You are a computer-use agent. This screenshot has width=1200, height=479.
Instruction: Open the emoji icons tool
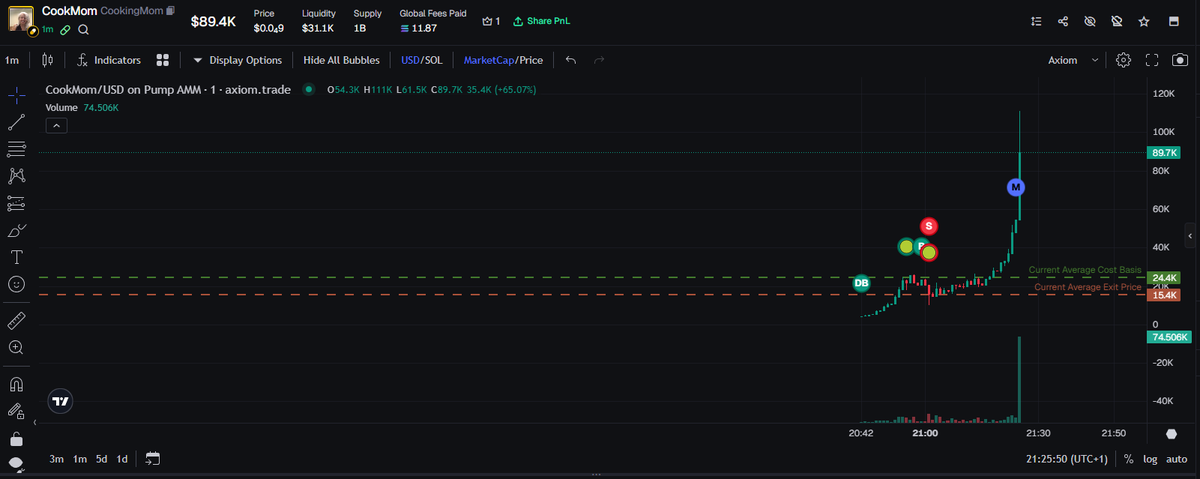[x=17, y=284]
